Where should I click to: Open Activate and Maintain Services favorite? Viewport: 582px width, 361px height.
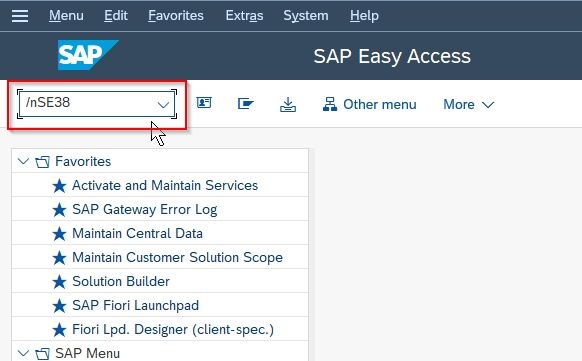pos(165,185)
